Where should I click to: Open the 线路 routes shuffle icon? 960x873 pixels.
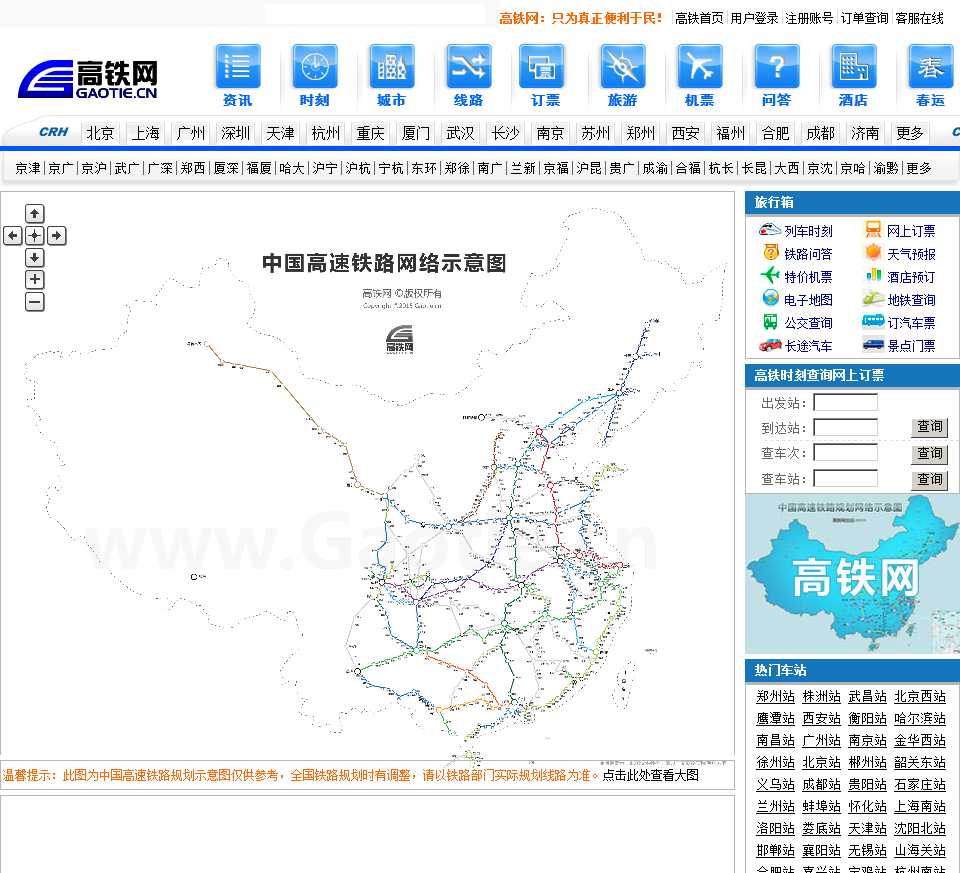click(469, 67)
